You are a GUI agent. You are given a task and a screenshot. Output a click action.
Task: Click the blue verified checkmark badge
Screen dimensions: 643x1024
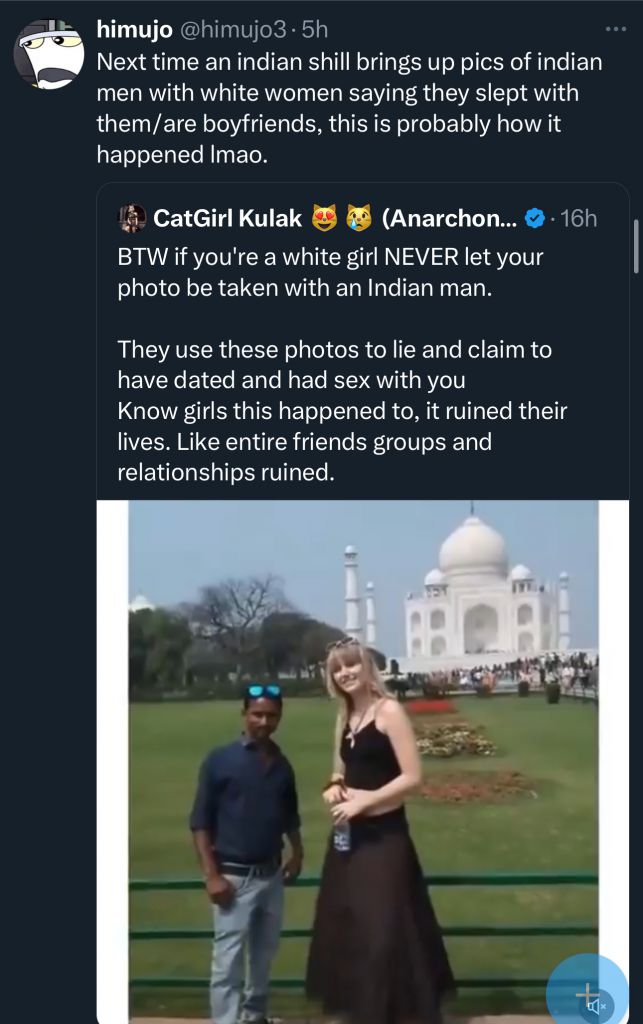pyautogui.click(x=536, y=217)
